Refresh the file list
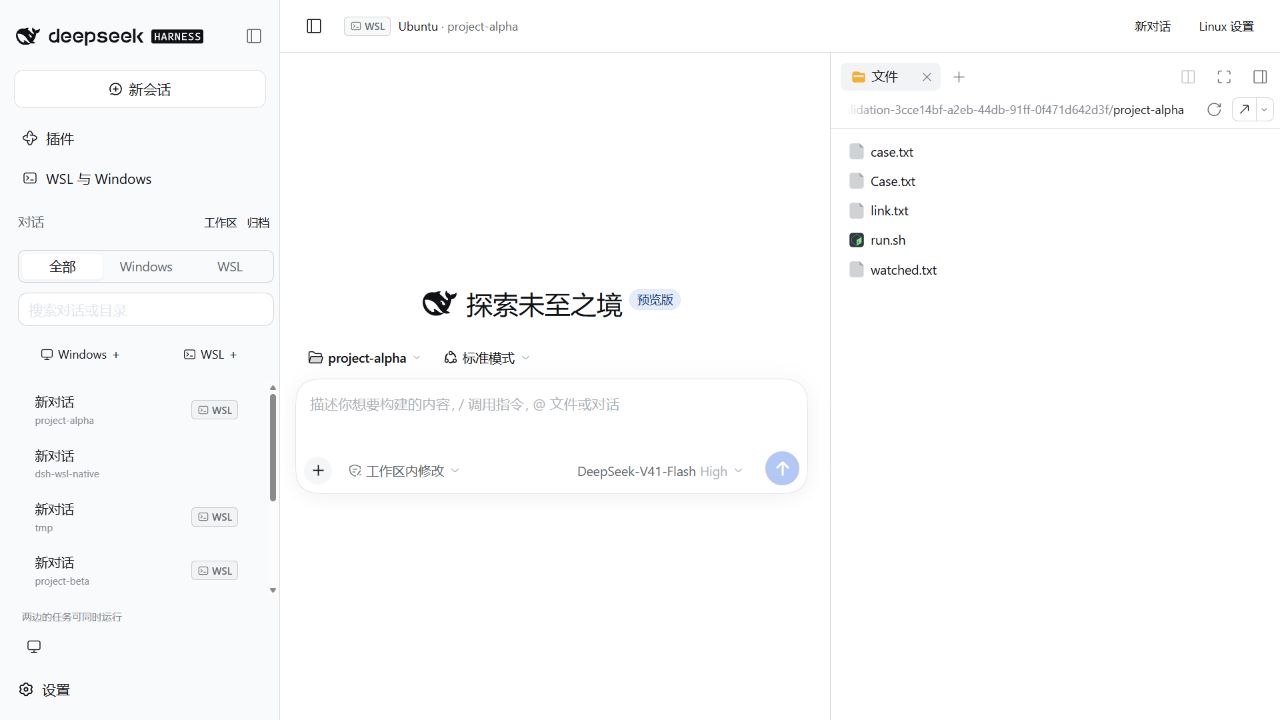This screenshot has width=1280, height=720. tap(1214, 109)
